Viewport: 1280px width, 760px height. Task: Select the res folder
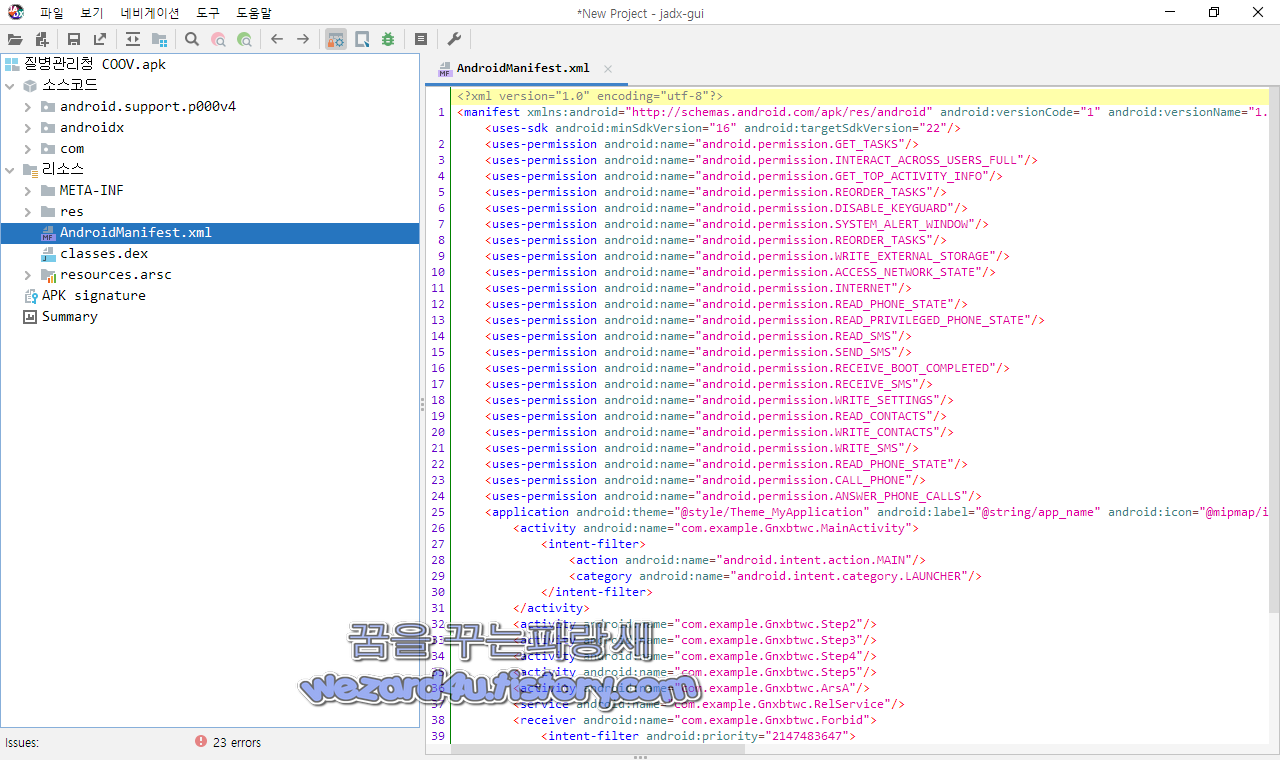pyautogui.click(x=72, y=211)
